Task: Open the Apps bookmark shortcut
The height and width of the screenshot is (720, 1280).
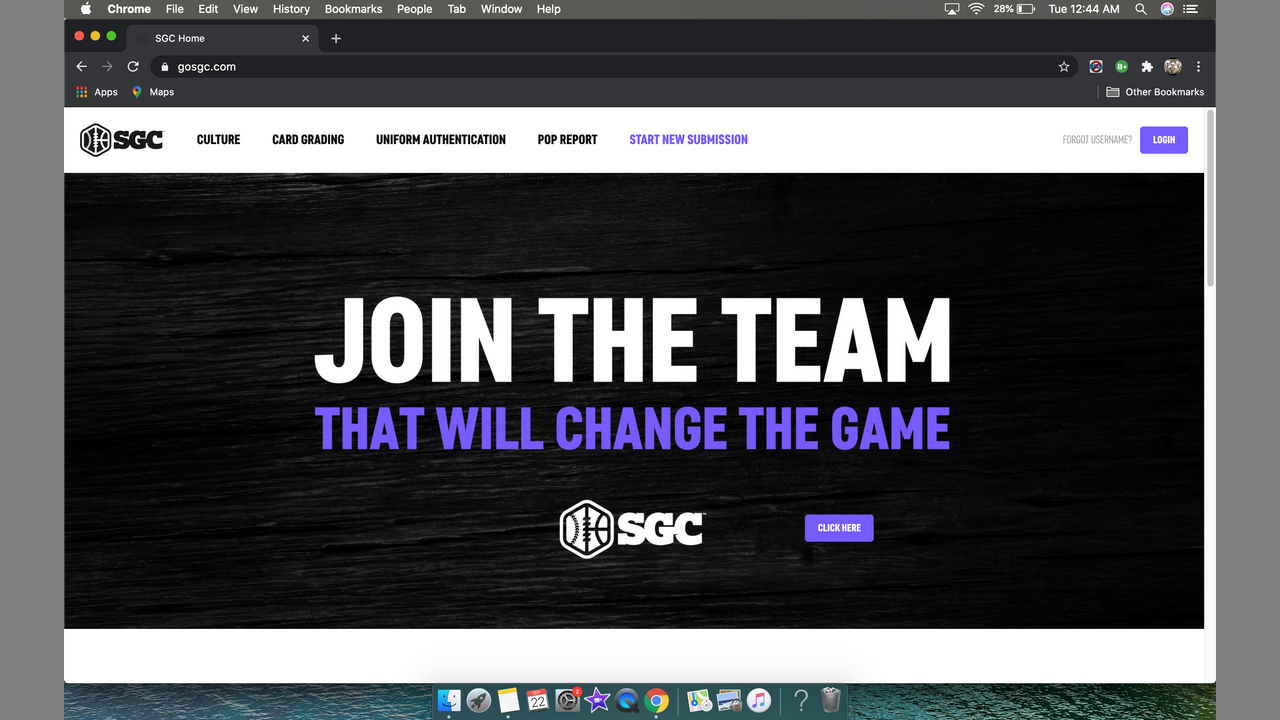Action: (97, 92)
